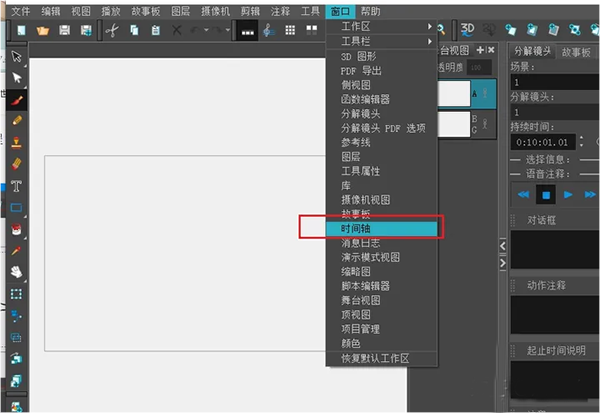Open the 故事板 menu
Viewport: 600px width, 413px height.
(145, 11)
